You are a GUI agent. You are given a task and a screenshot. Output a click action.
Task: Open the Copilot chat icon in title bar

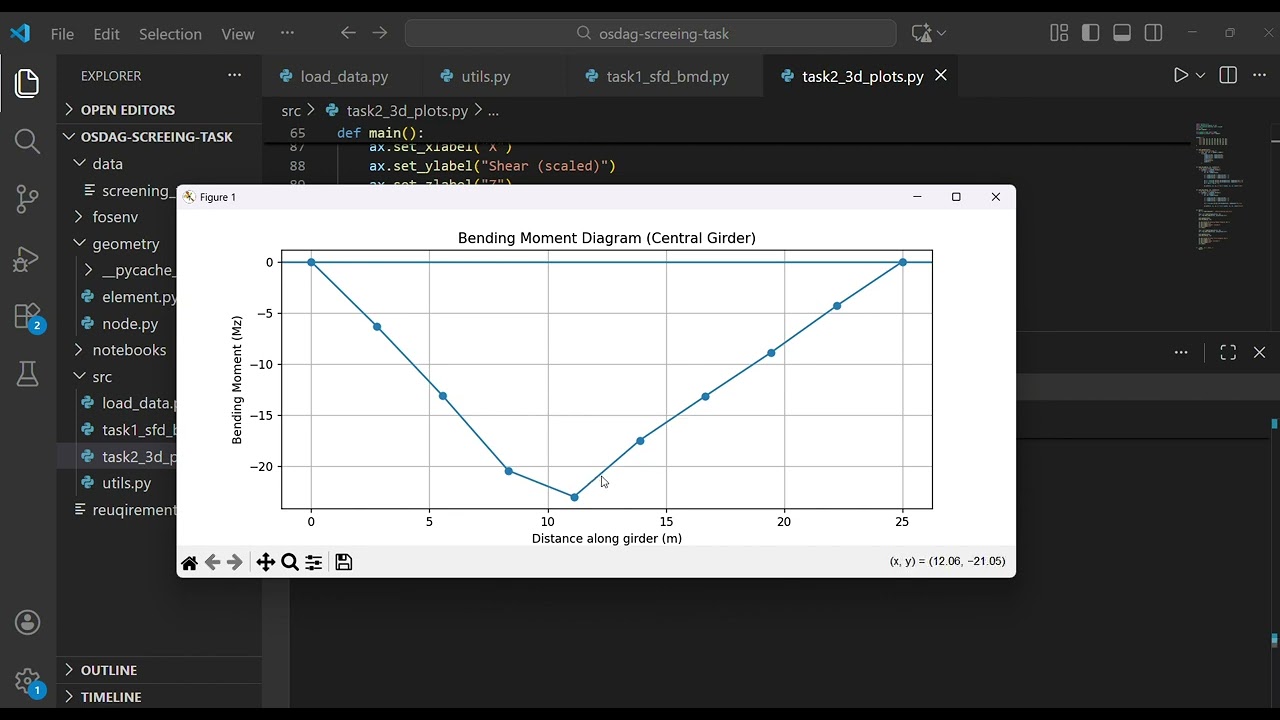click(x=921, y=33)
